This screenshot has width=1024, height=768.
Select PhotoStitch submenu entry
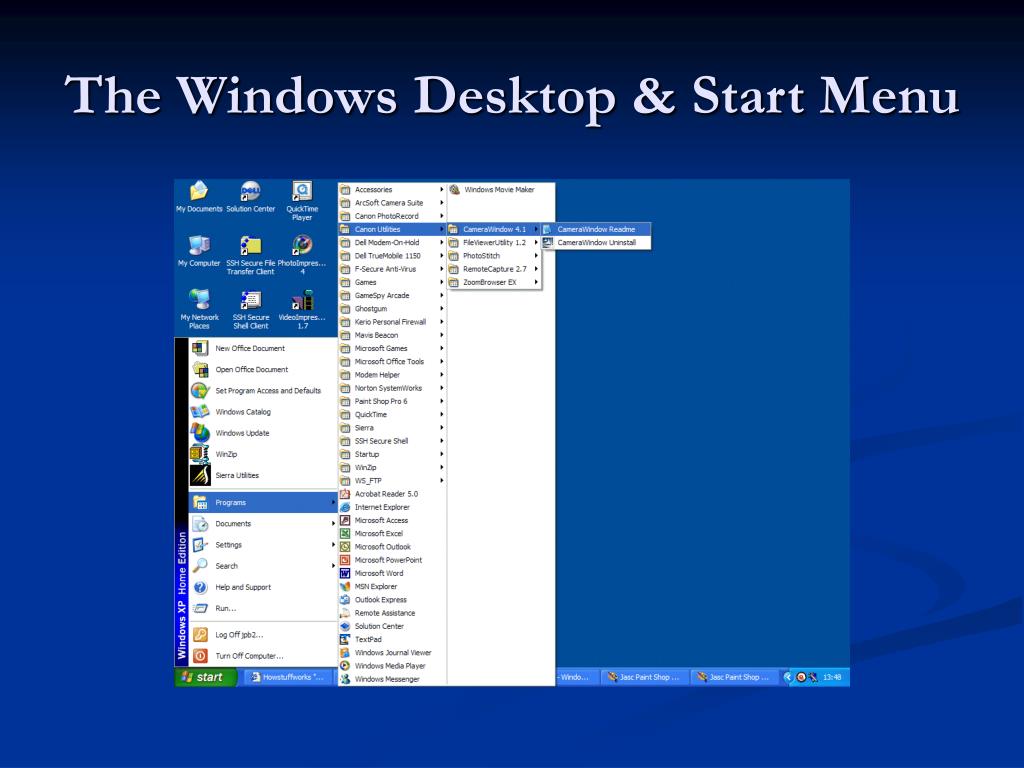coord(494,255)
